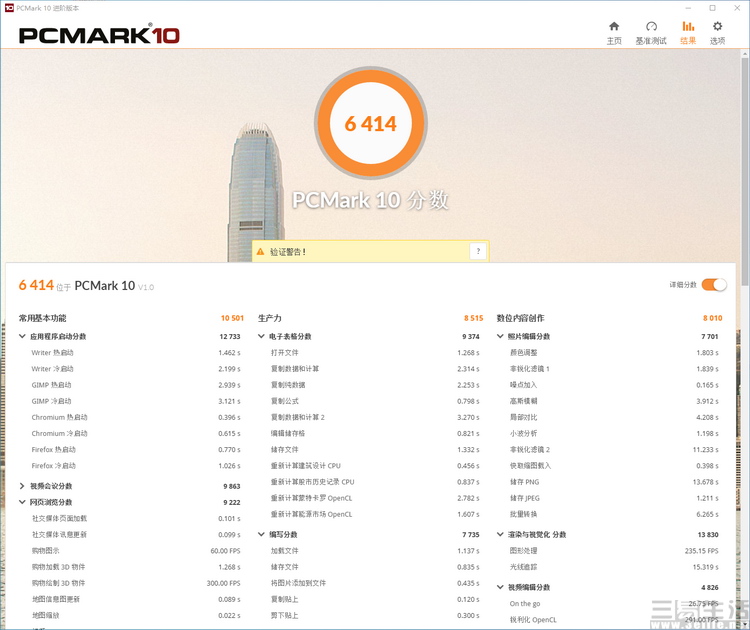
Task: Expand the 视频会议分数 section
Action: (x=22, y=486)
